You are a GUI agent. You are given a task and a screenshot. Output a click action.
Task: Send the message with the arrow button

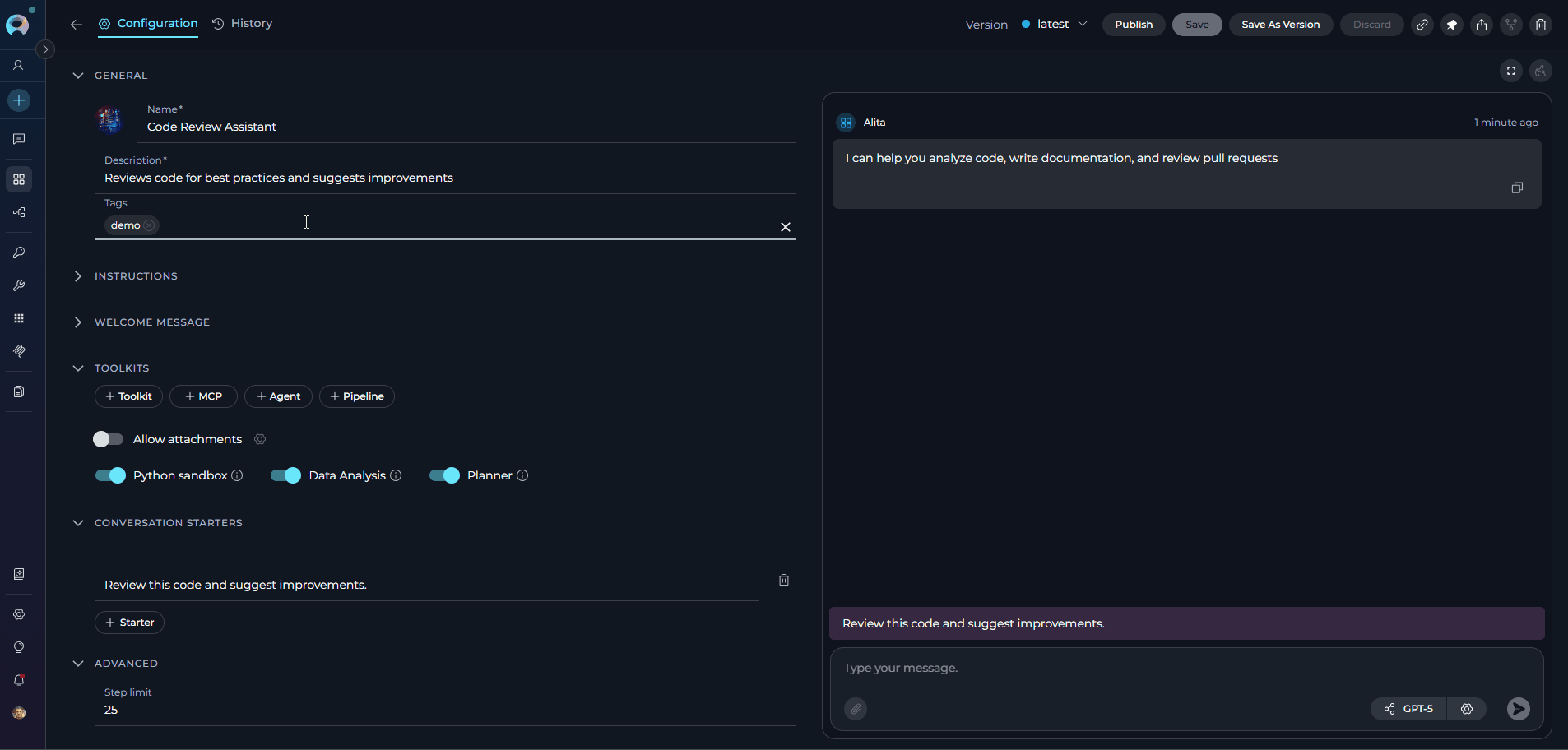tap(1518, 709)
